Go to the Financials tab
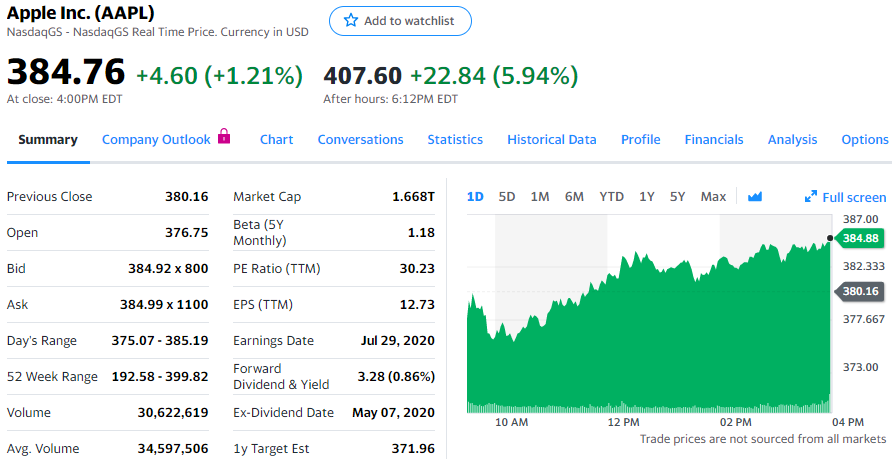892x459 pixels. 714,140
